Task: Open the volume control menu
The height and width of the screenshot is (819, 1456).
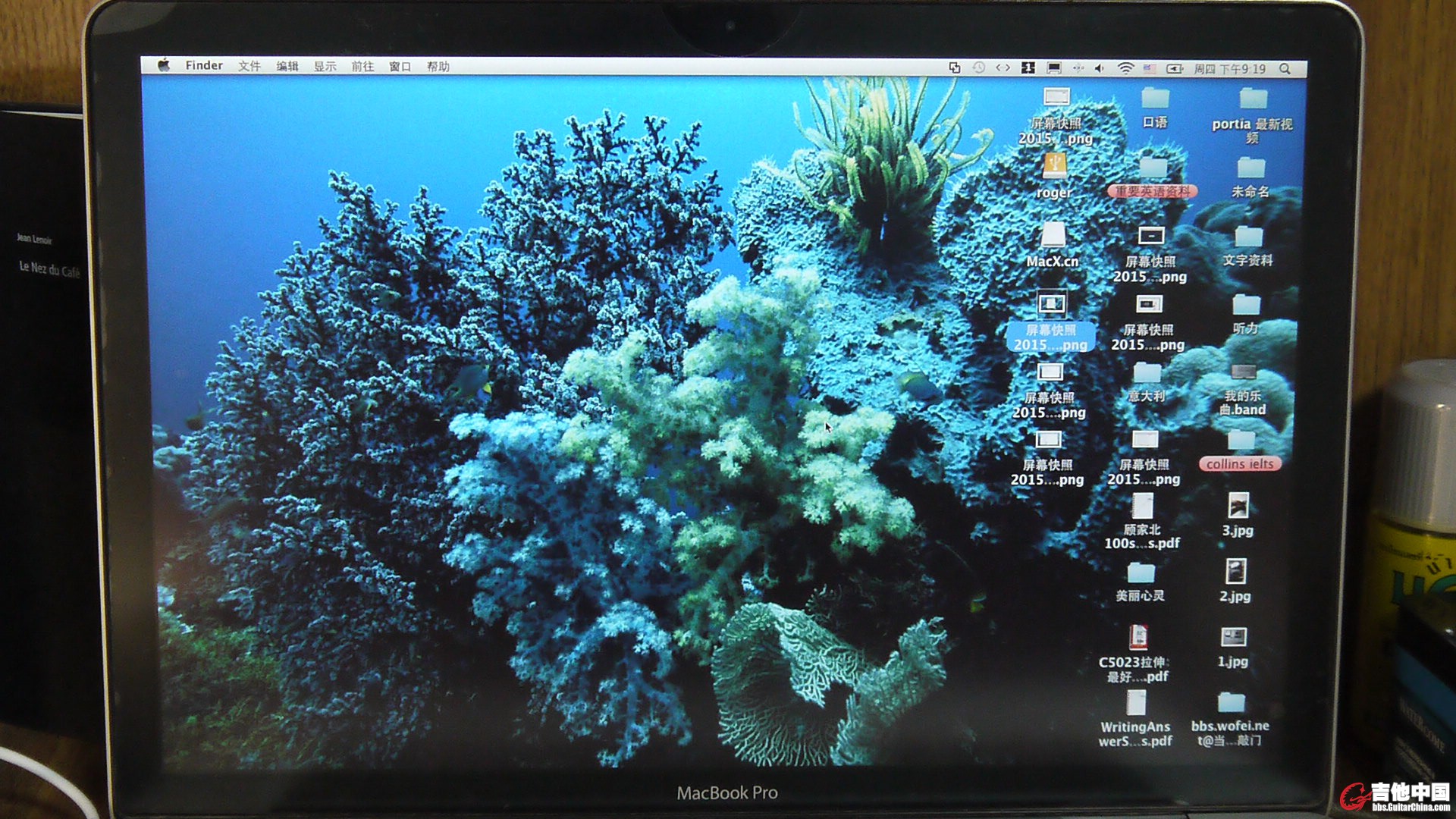Action: 1100,68
